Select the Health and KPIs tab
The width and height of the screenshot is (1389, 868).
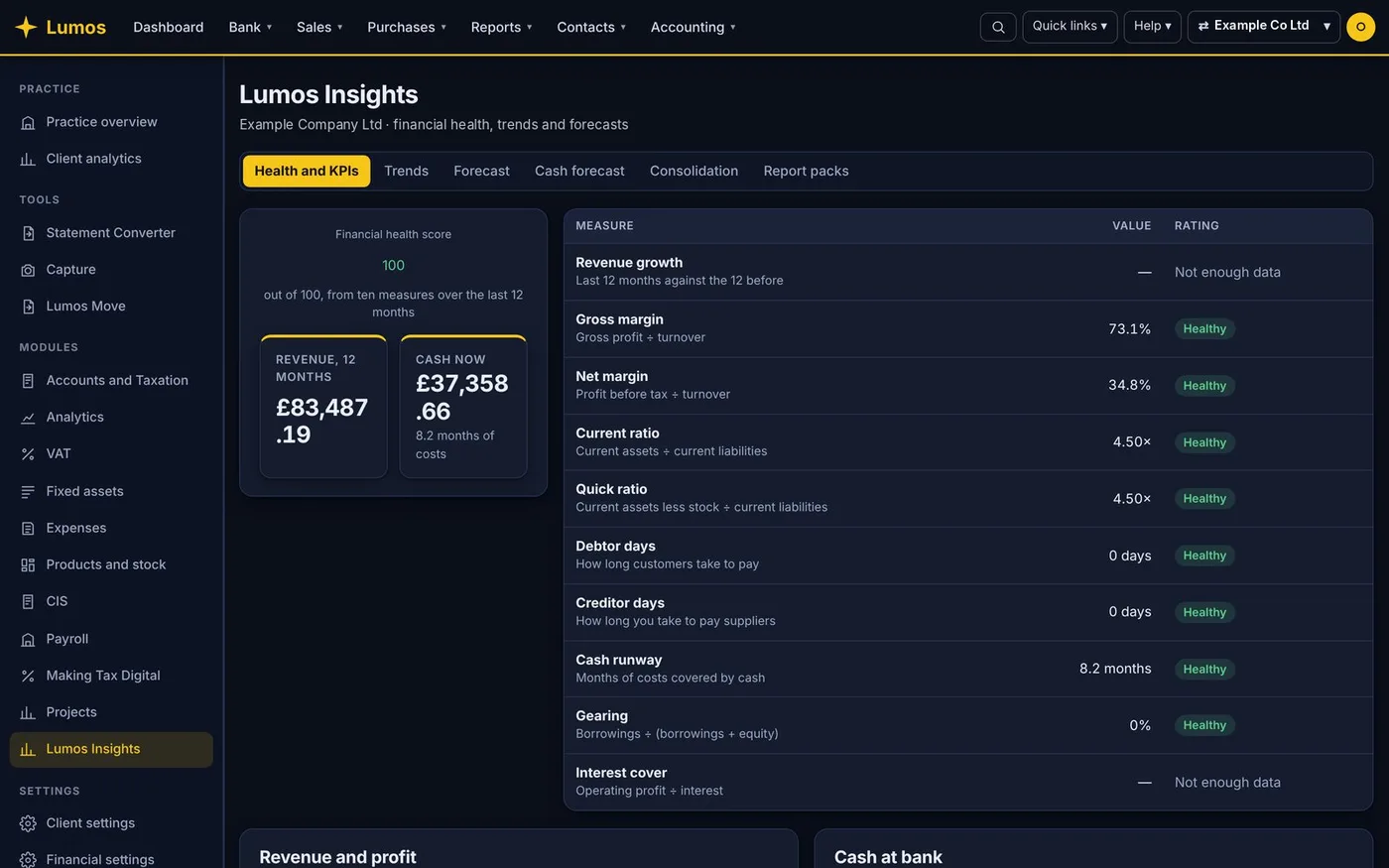(307, 171)
